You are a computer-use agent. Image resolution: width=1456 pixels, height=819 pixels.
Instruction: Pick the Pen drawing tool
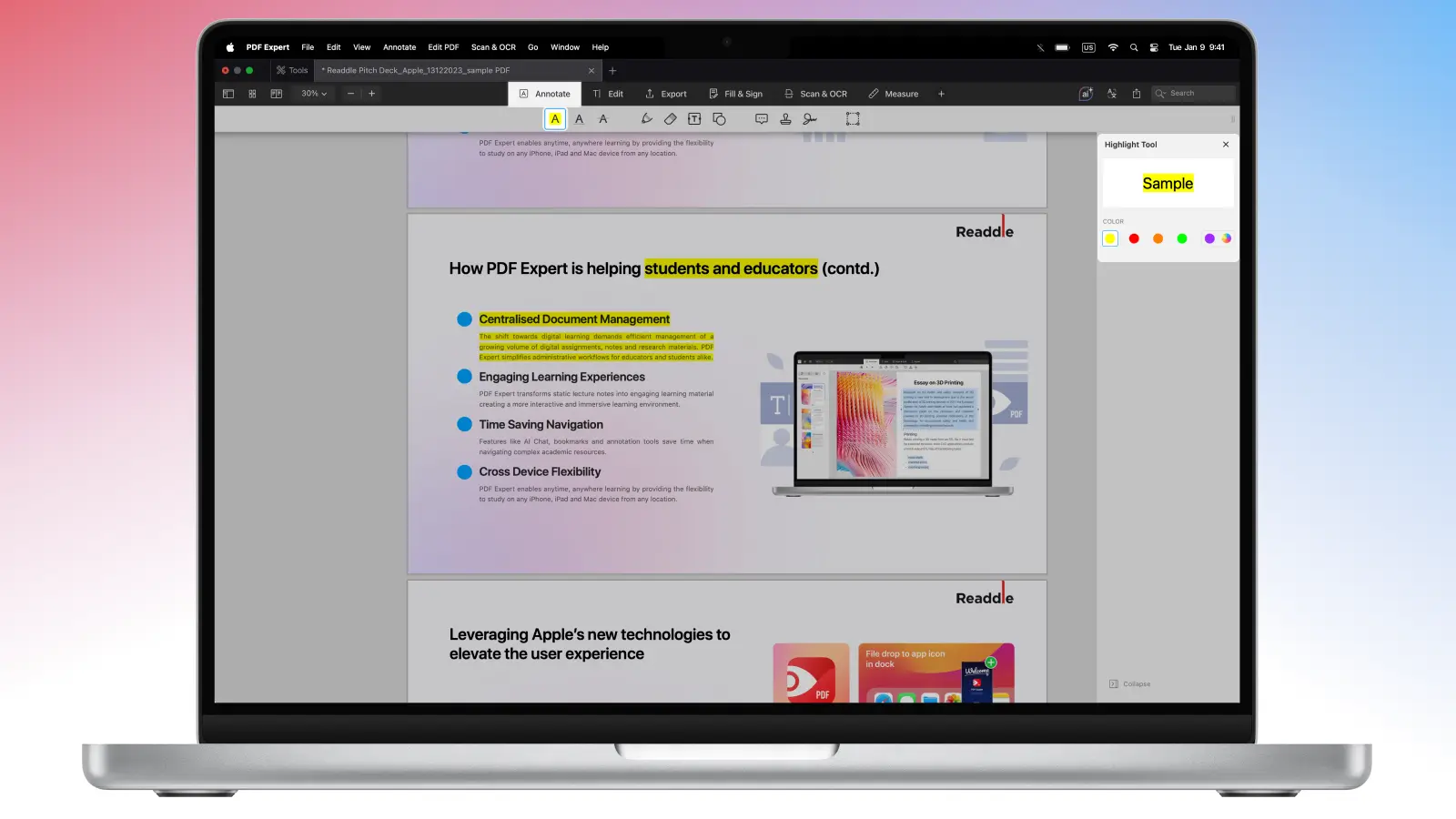click(646, 119)
